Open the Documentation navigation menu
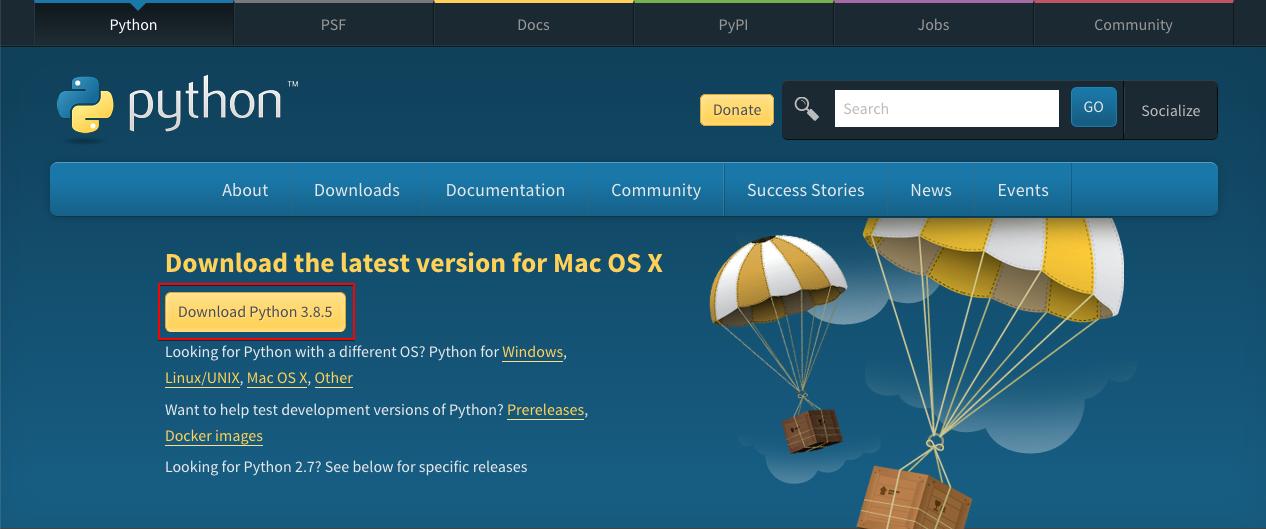 [505, 190]
